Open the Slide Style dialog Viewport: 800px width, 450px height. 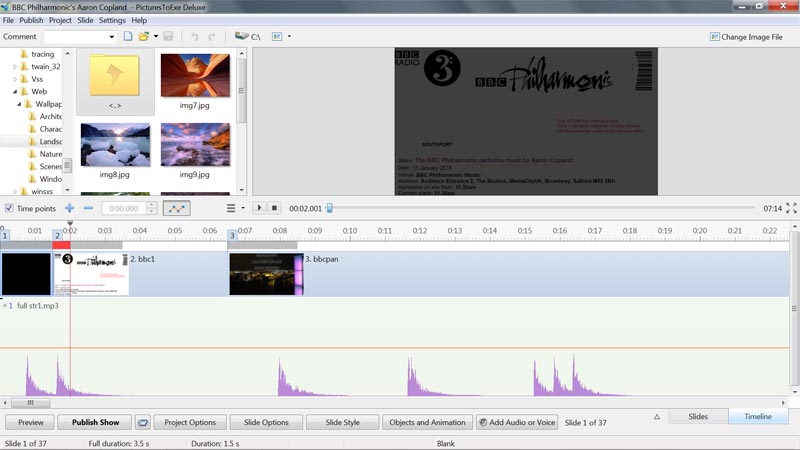[342, 422]
